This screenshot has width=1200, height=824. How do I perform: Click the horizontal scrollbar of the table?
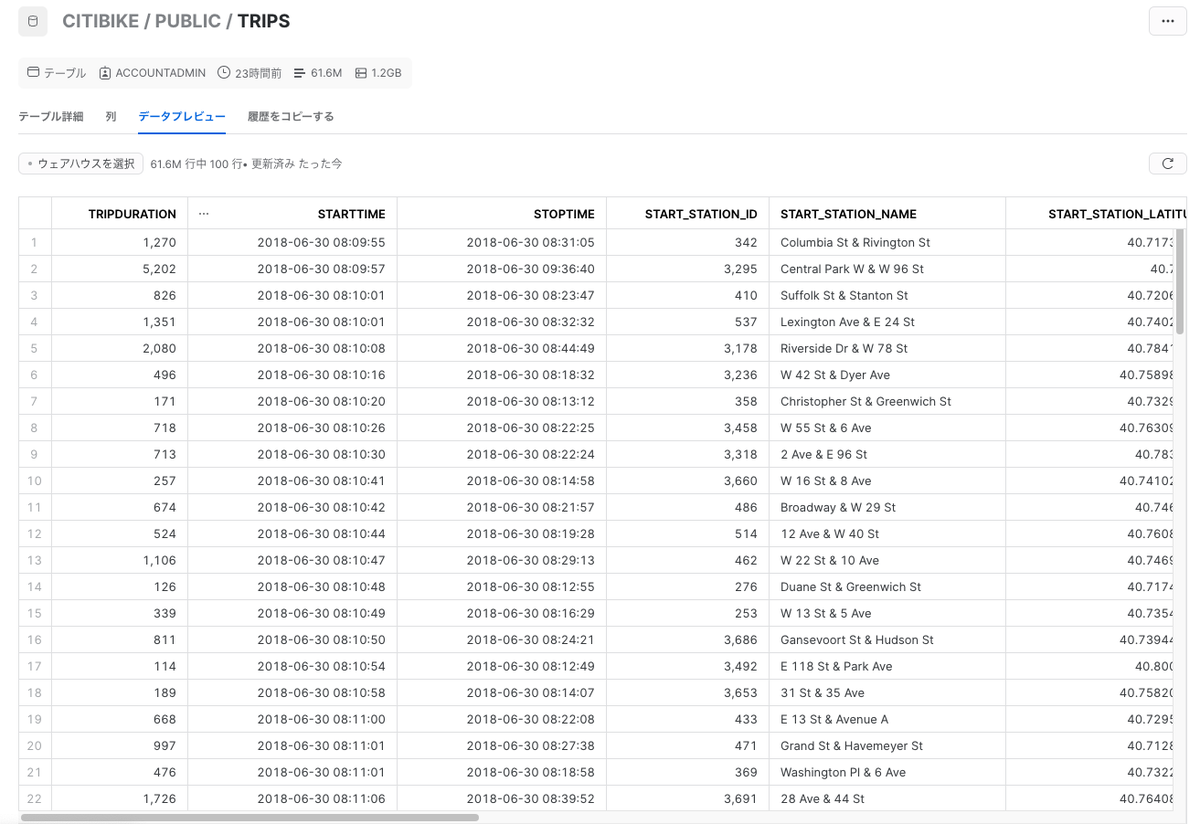(x=250, y=817)
